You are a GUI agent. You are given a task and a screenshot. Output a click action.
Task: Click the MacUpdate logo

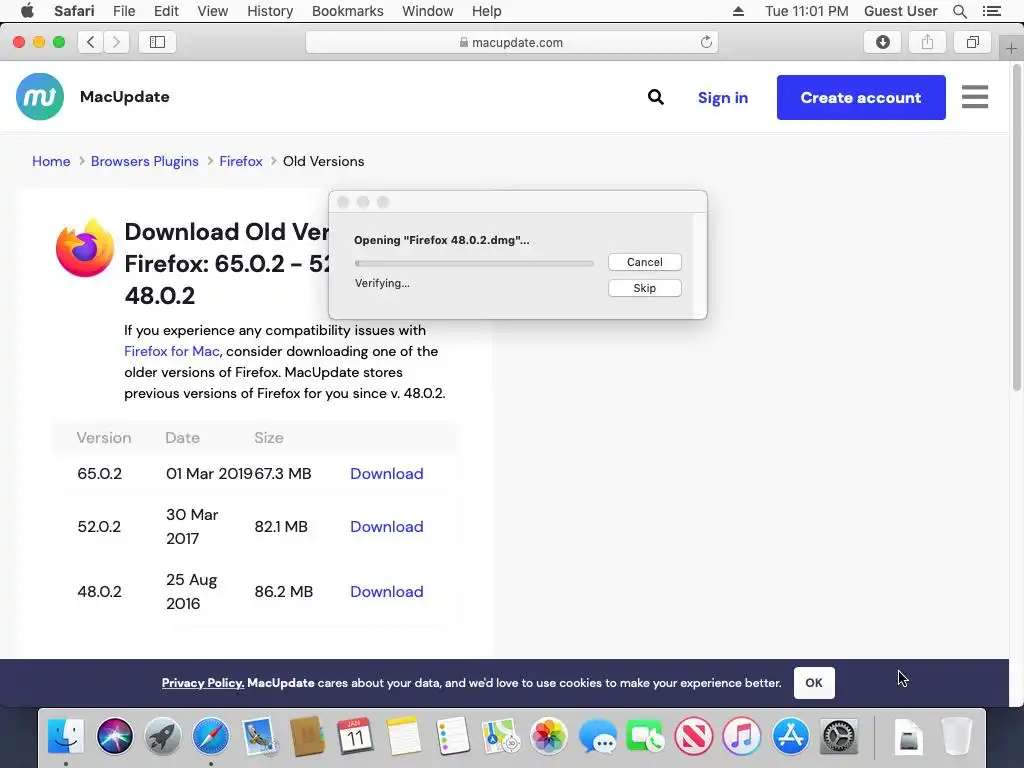40,97
